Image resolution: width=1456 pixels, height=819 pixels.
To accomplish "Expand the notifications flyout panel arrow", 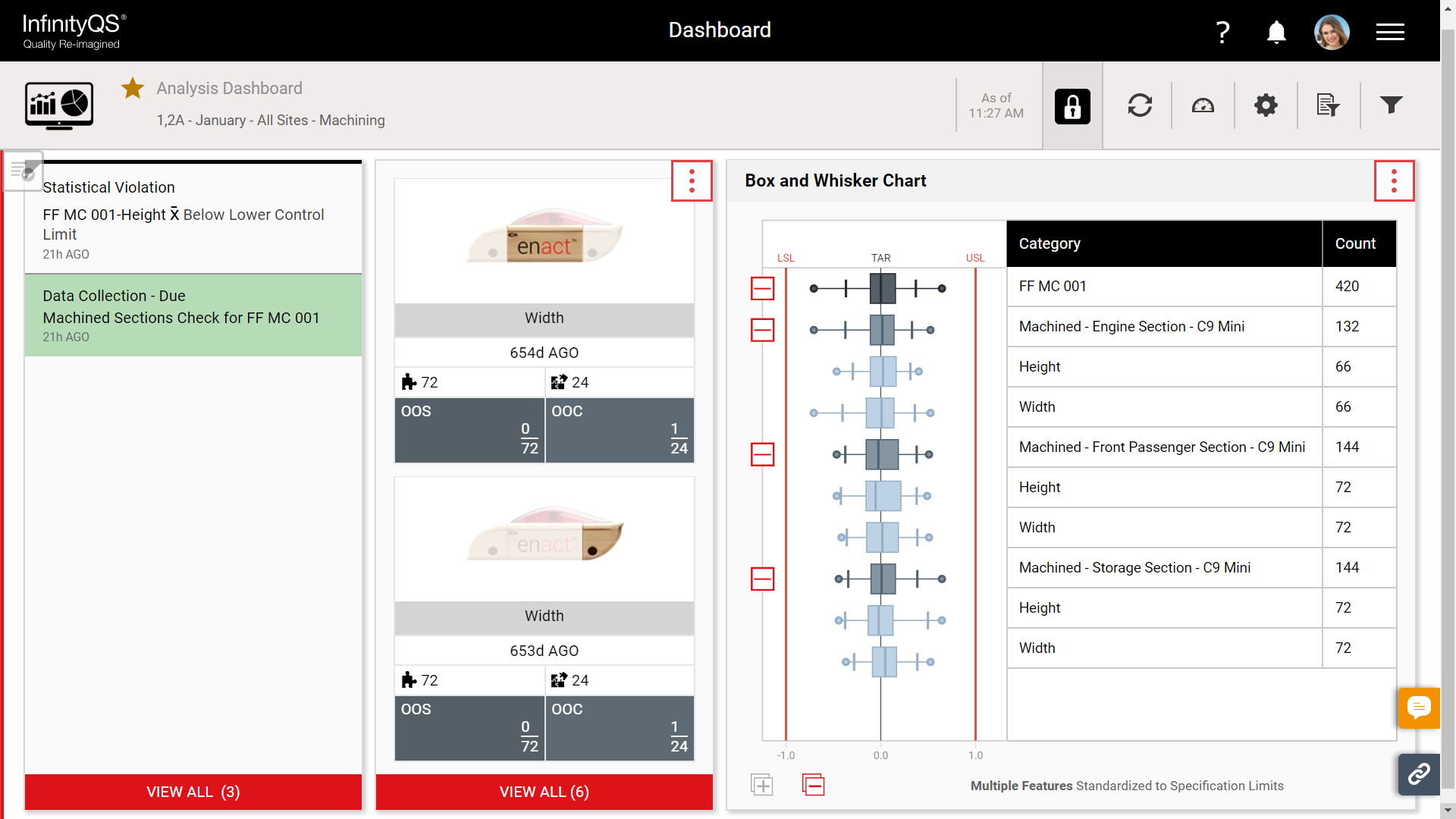I will [x=24, y=171].
